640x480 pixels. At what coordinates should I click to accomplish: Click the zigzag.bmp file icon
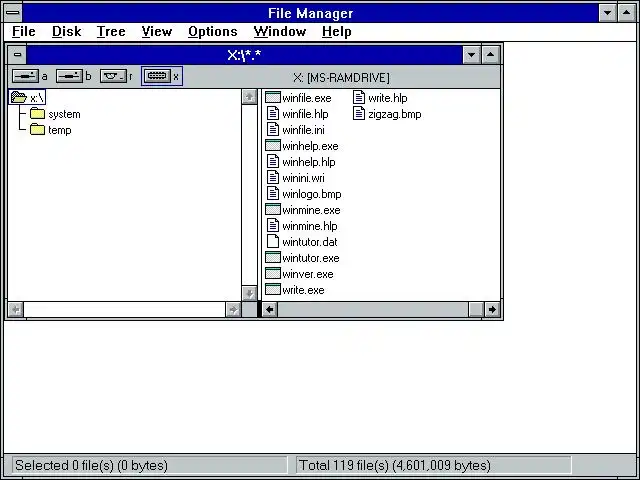click(359, 113)
